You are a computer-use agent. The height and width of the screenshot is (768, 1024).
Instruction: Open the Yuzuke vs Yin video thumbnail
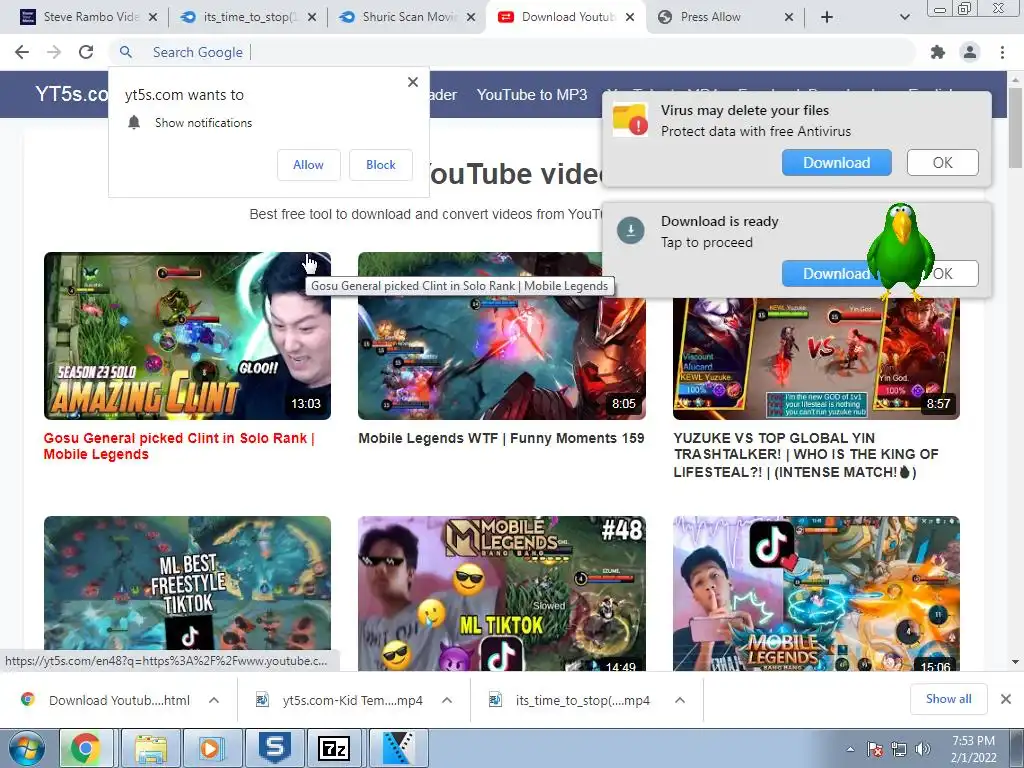coord(816,358)
